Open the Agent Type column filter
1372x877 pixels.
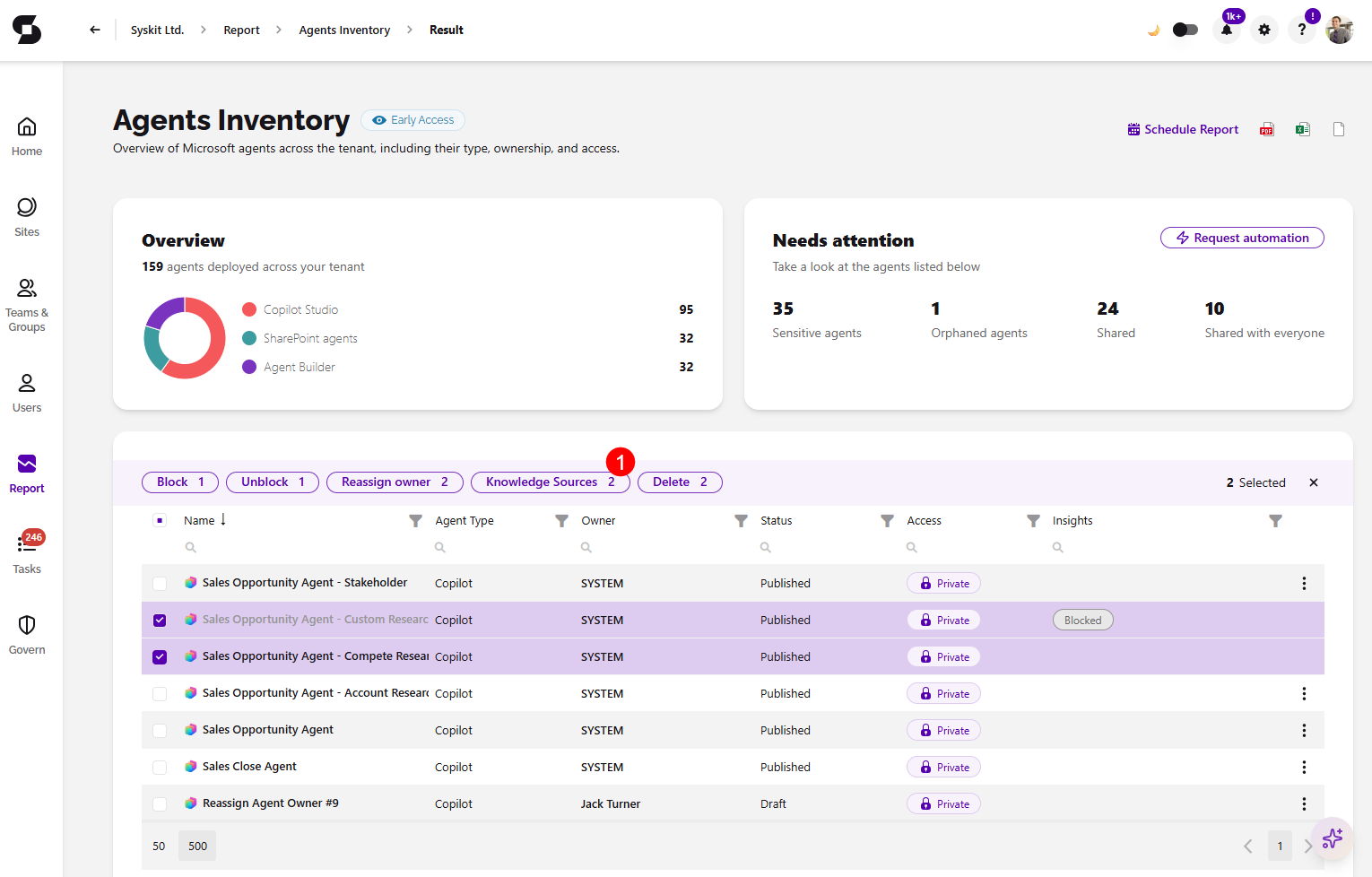click(561, 521)
